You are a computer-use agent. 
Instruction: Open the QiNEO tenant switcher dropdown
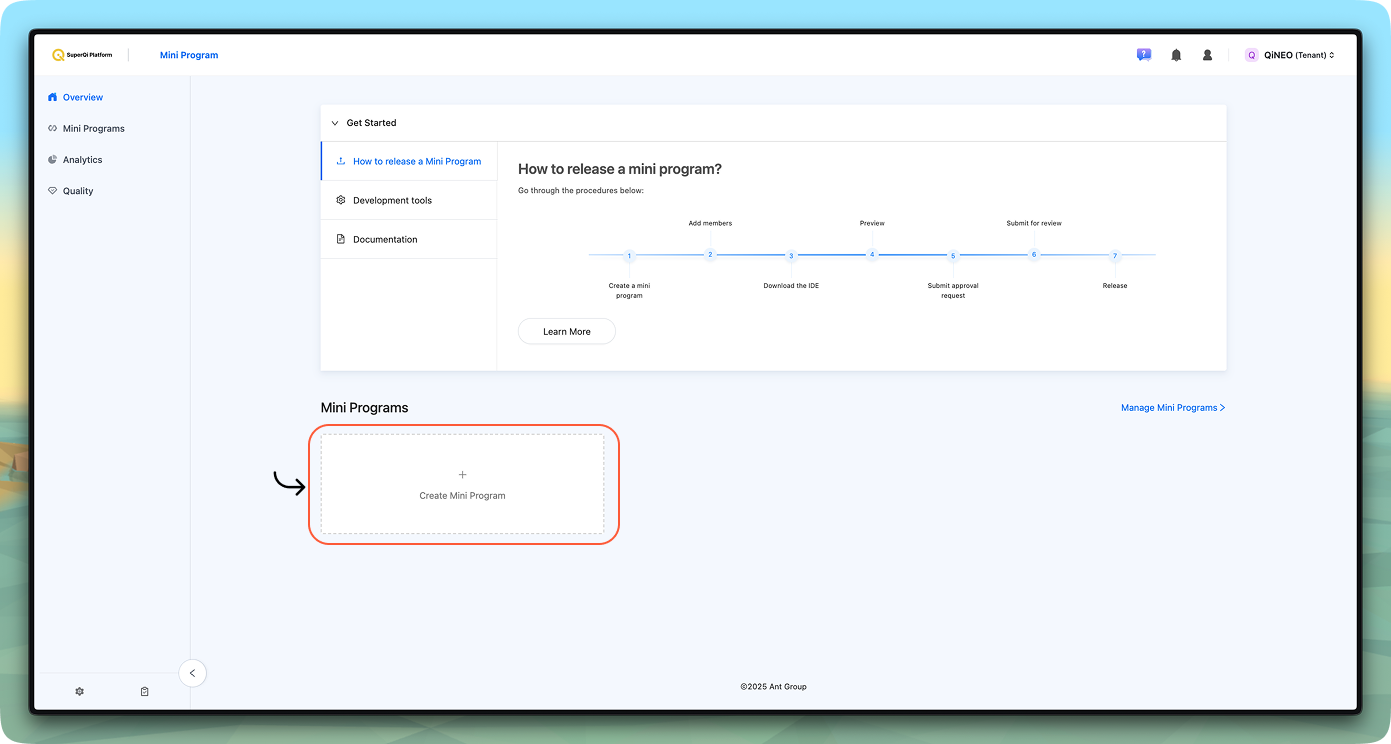[x=1290, y=55]
